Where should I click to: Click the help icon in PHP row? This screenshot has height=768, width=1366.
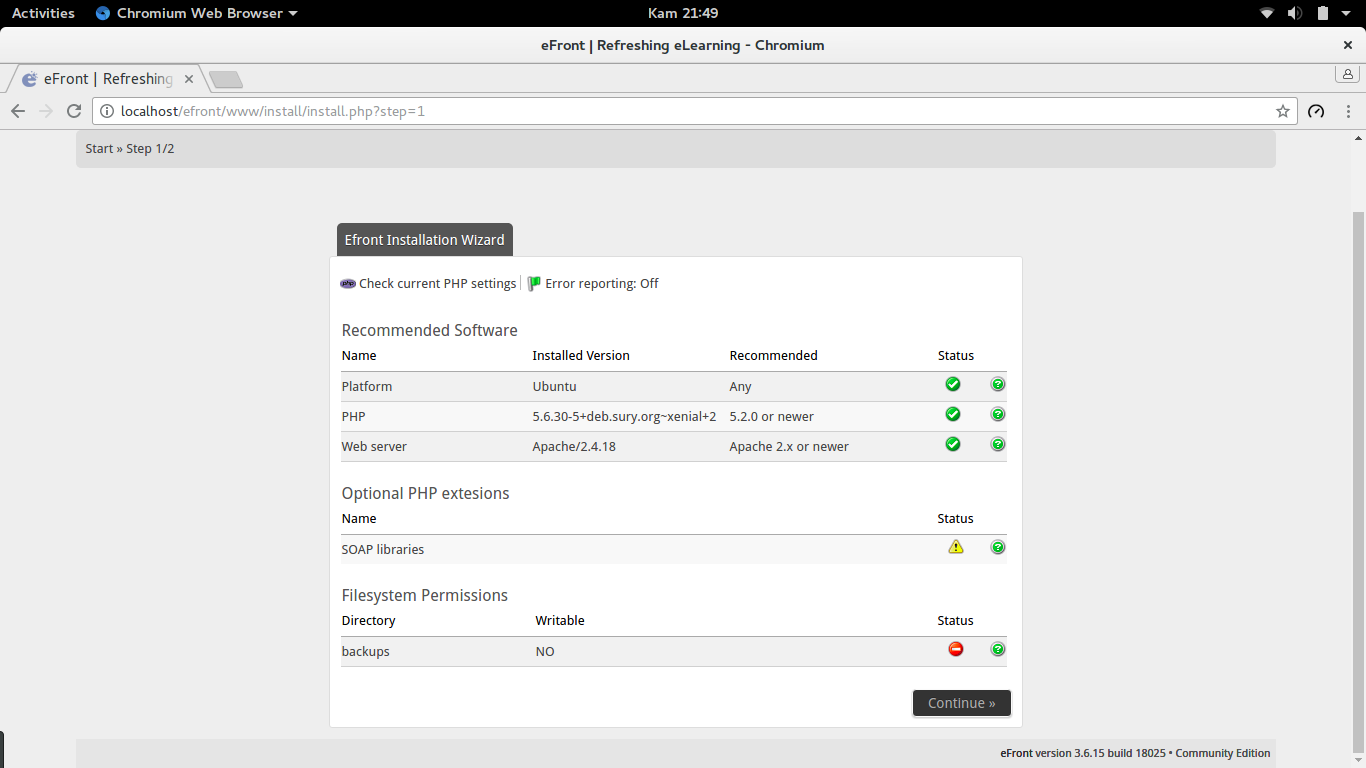click(998, 414)
